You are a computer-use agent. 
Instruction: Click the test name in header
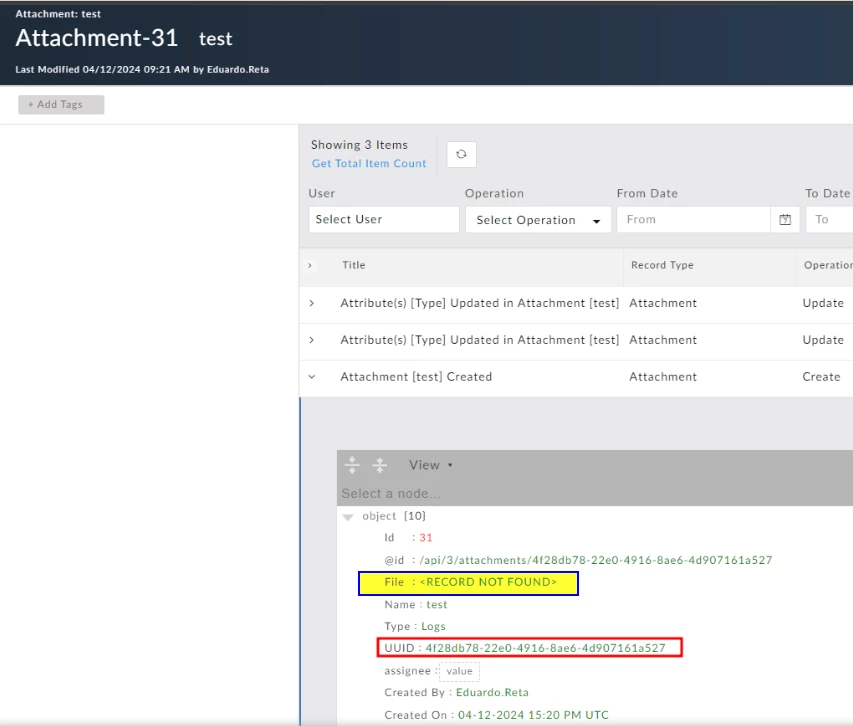[x=215, y=39]
